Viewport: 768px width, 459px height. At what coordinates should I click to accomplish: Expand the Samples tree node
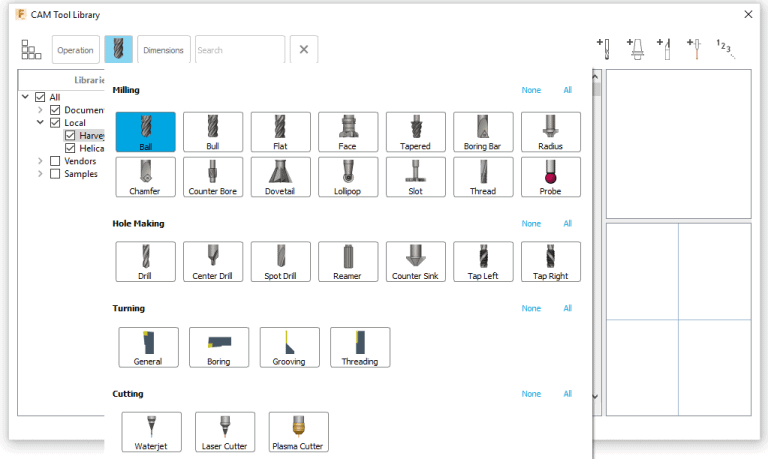(x=40, y=174)
